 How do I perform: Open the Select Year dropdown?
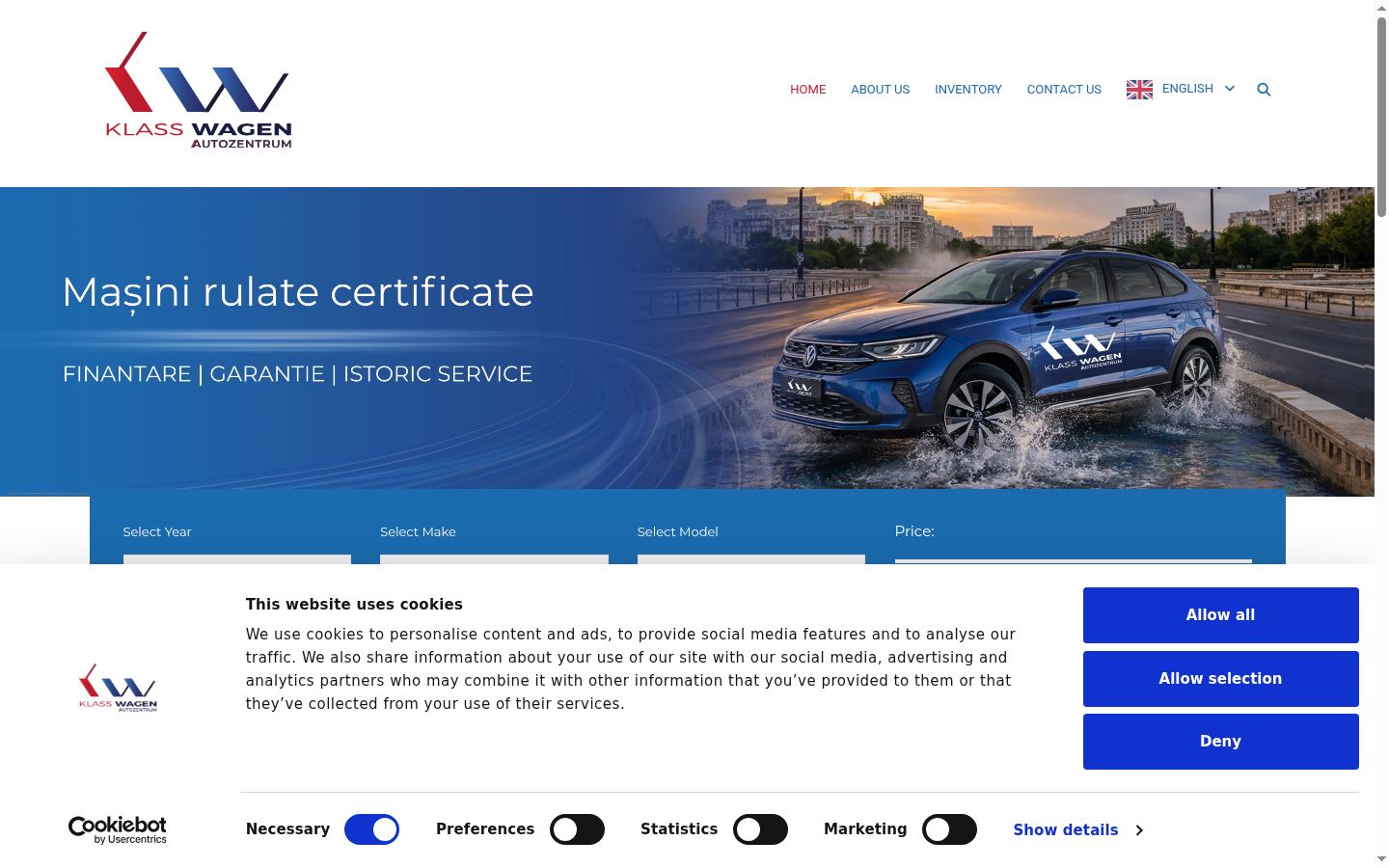[x=237, y=559]
